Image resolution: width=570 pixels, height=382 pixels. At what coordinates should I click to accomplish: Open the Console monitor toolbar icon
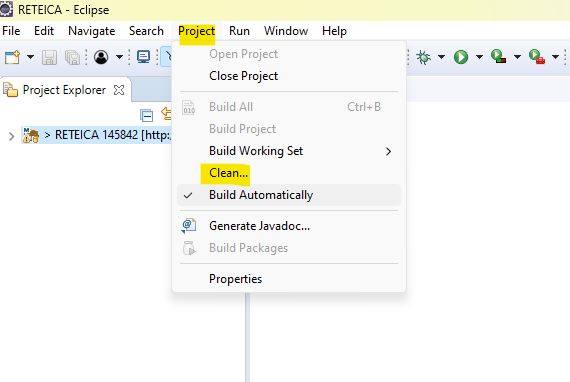point(144,57)
